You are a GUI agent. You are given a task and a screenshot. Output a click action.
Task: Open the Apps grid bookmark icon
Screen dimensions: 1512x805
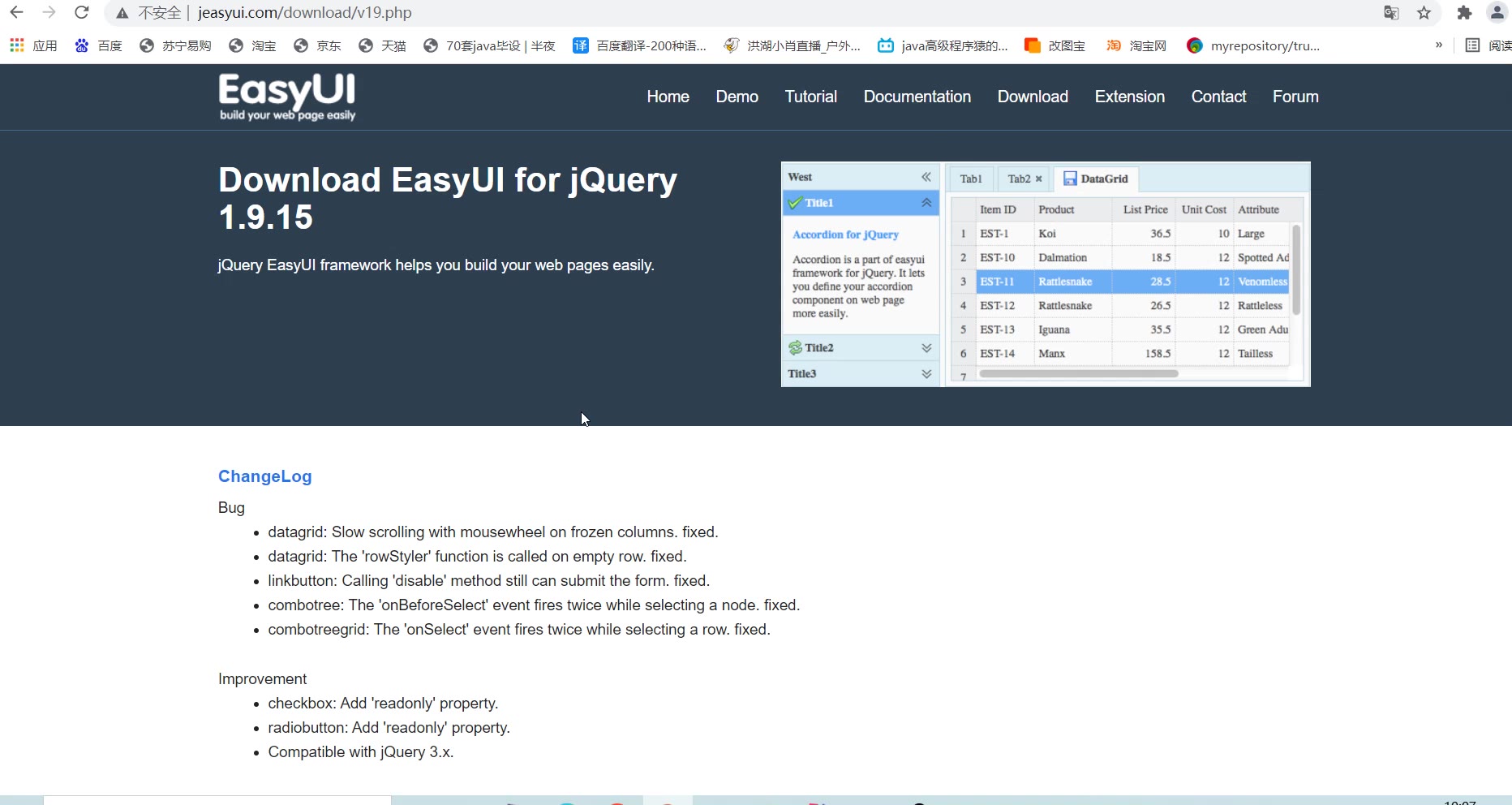[17, 45]
